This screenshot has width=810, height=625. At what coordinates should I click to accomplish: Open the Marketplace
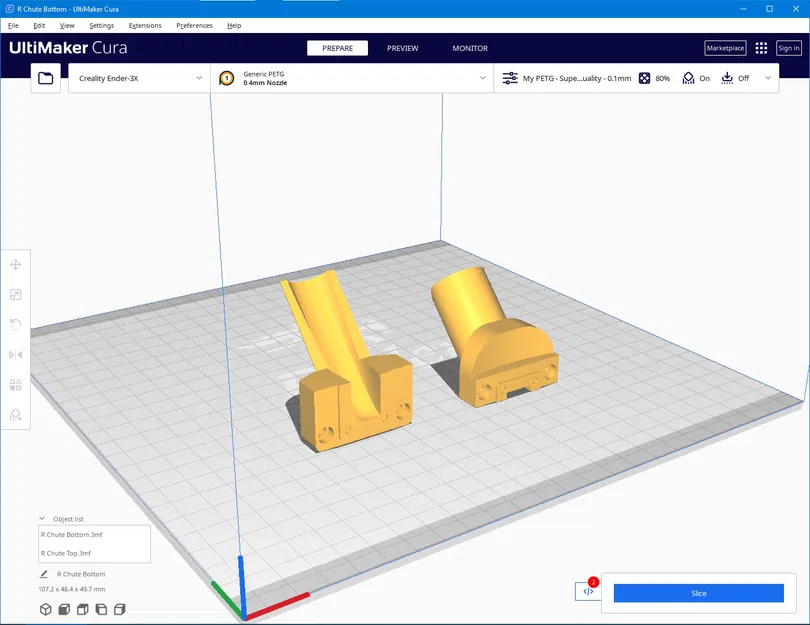coord(725,48)
